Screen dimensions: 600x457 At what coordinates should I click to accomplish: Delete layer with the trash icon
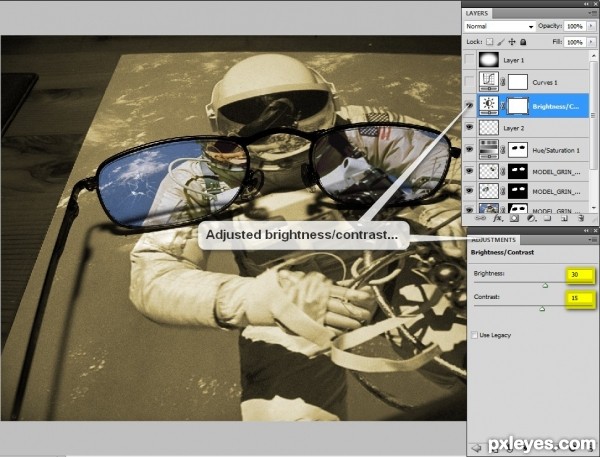581,218
